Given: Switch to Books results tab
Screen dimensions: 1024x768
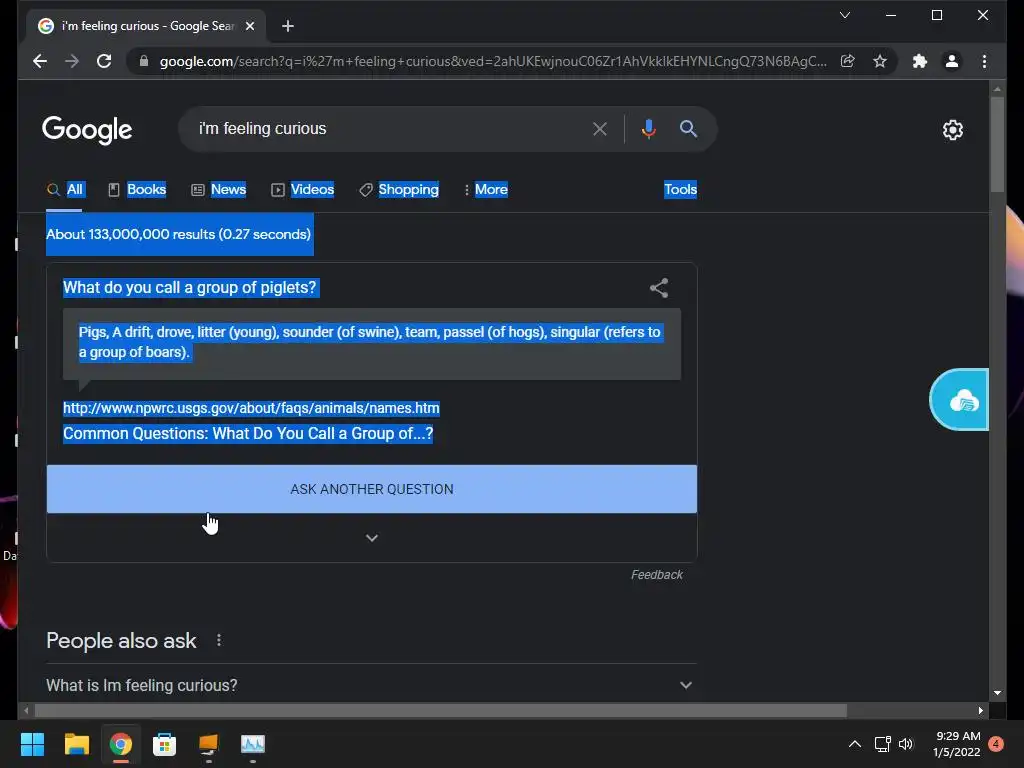Looking at the screenshot, I should (137, 189).
